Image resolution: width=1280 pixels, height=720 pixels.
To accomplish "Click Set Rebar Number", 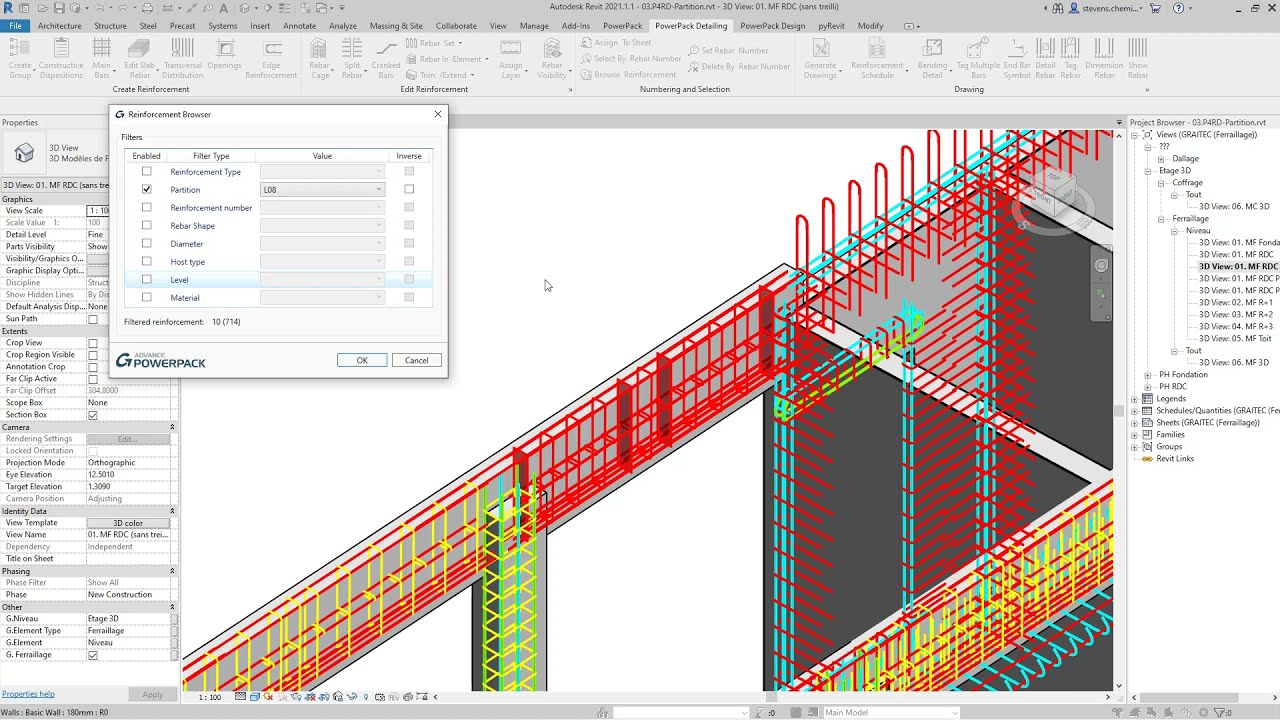I will (x=727, y=50).
